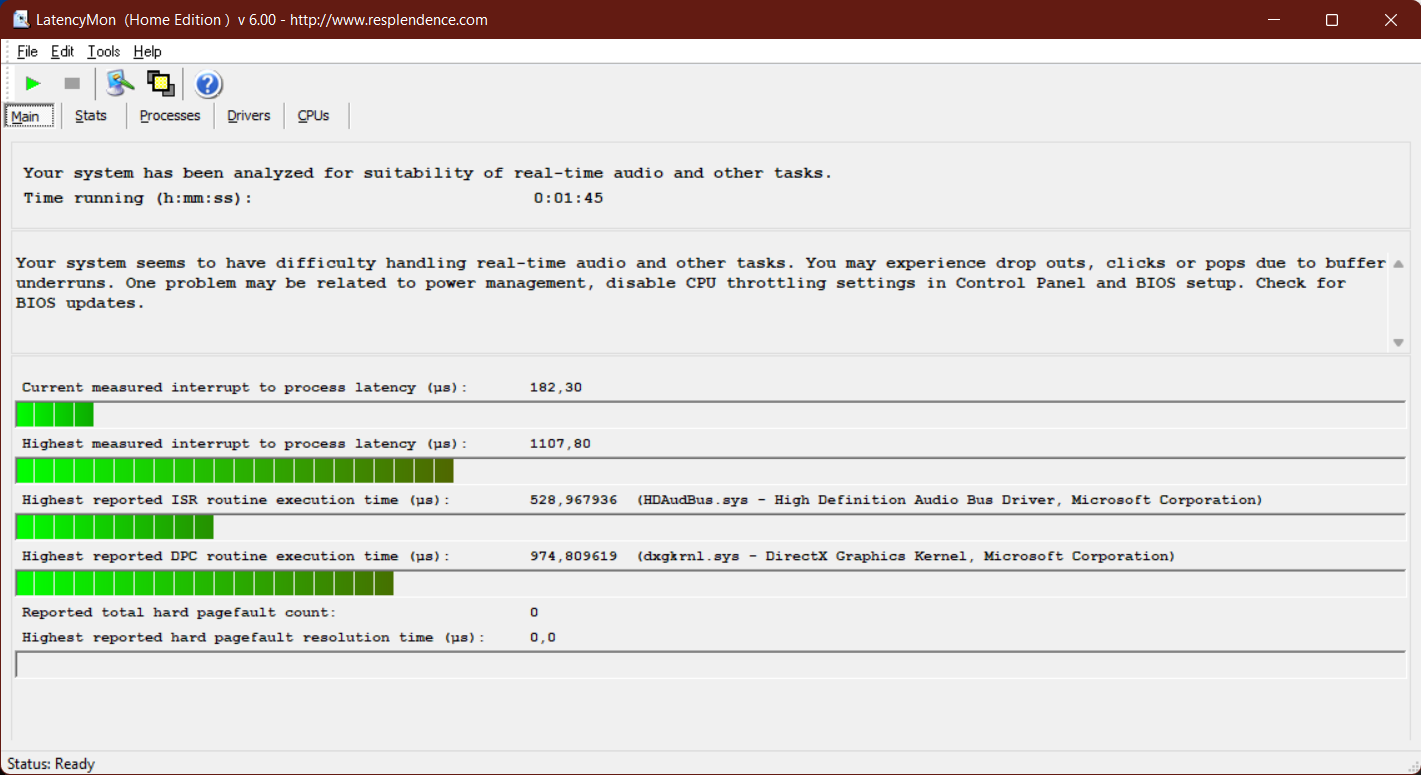The width and height of the screenshot is (1421, 775).
Task: Click the current interrupt to process latency bar
Action: (710, 414)
